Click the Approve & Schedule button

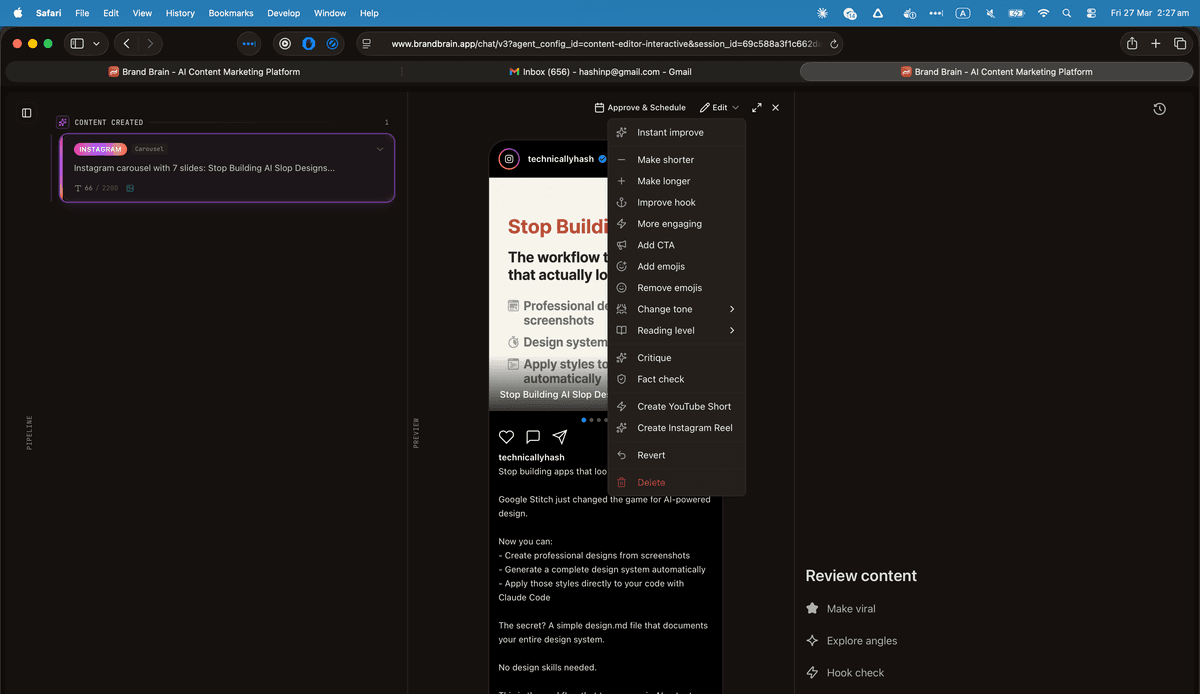point(640,107)
